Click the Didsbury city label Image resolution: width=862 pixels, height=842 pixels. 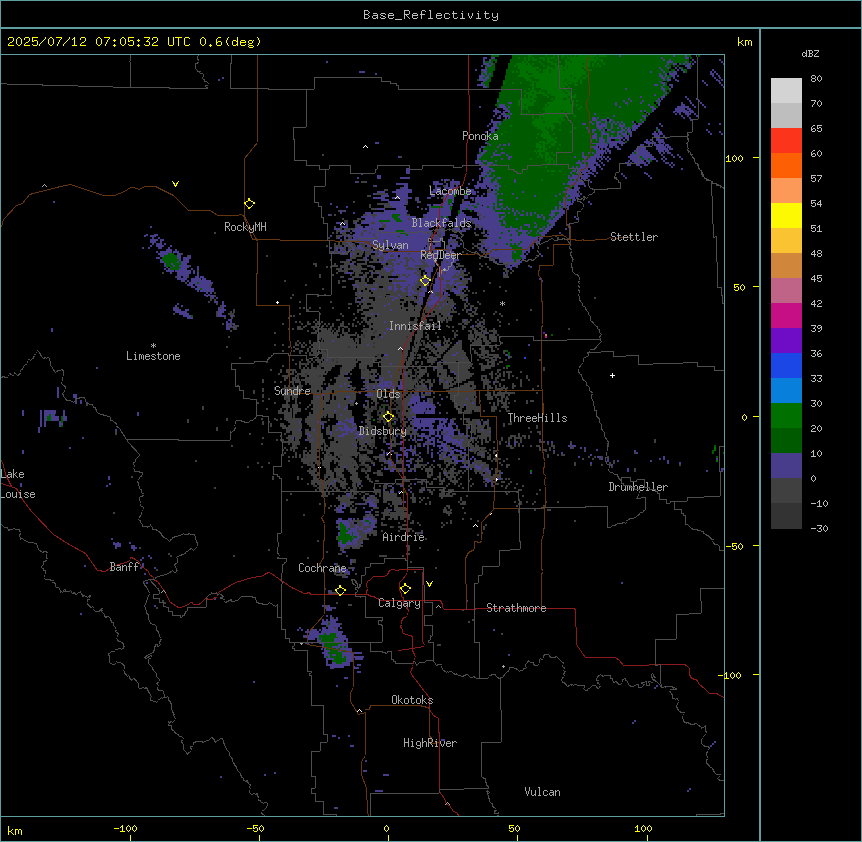[383, 431]
